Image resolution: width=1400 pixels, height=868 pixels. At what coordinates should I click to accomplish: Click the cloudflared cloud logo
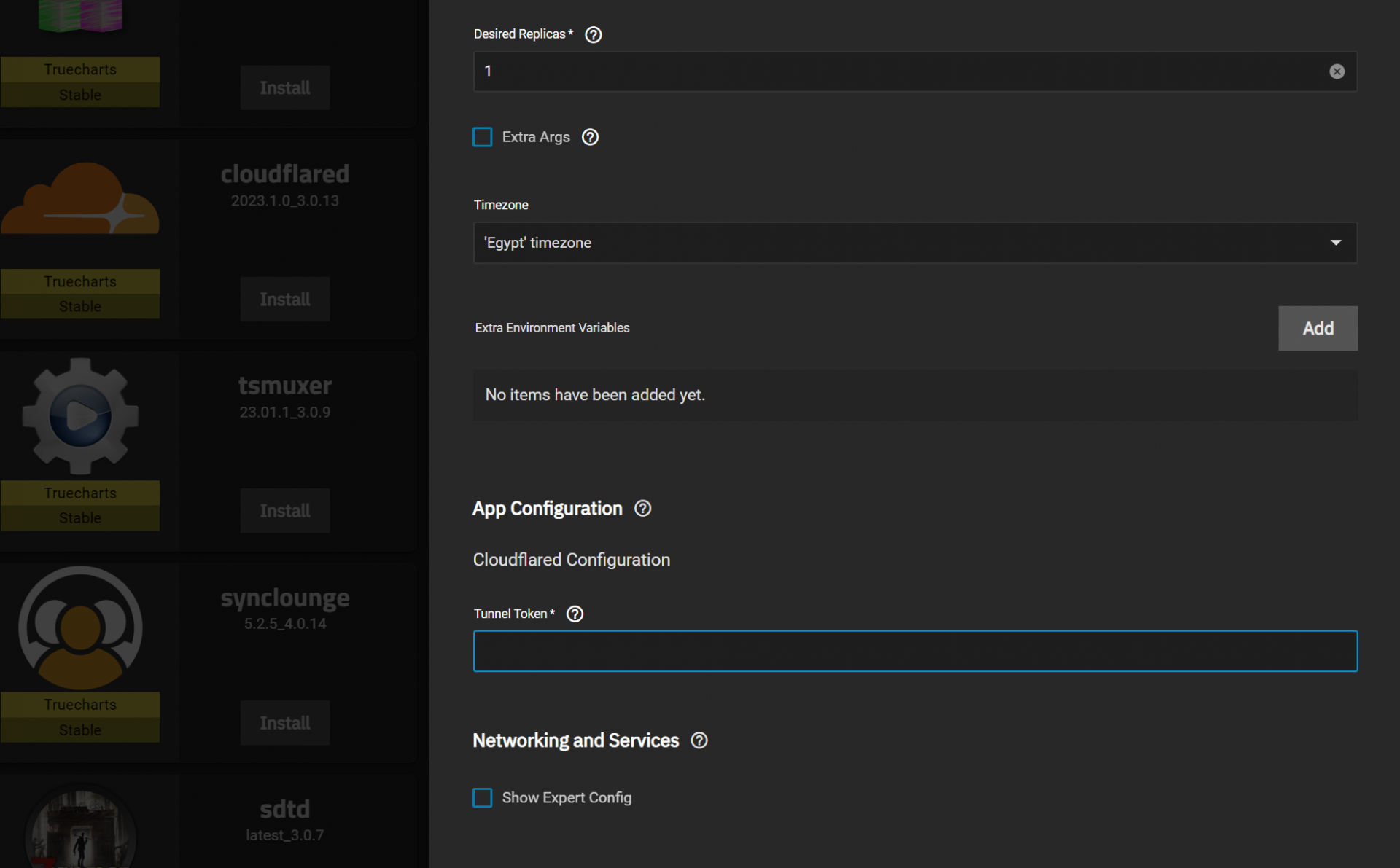tap(80, 200)
